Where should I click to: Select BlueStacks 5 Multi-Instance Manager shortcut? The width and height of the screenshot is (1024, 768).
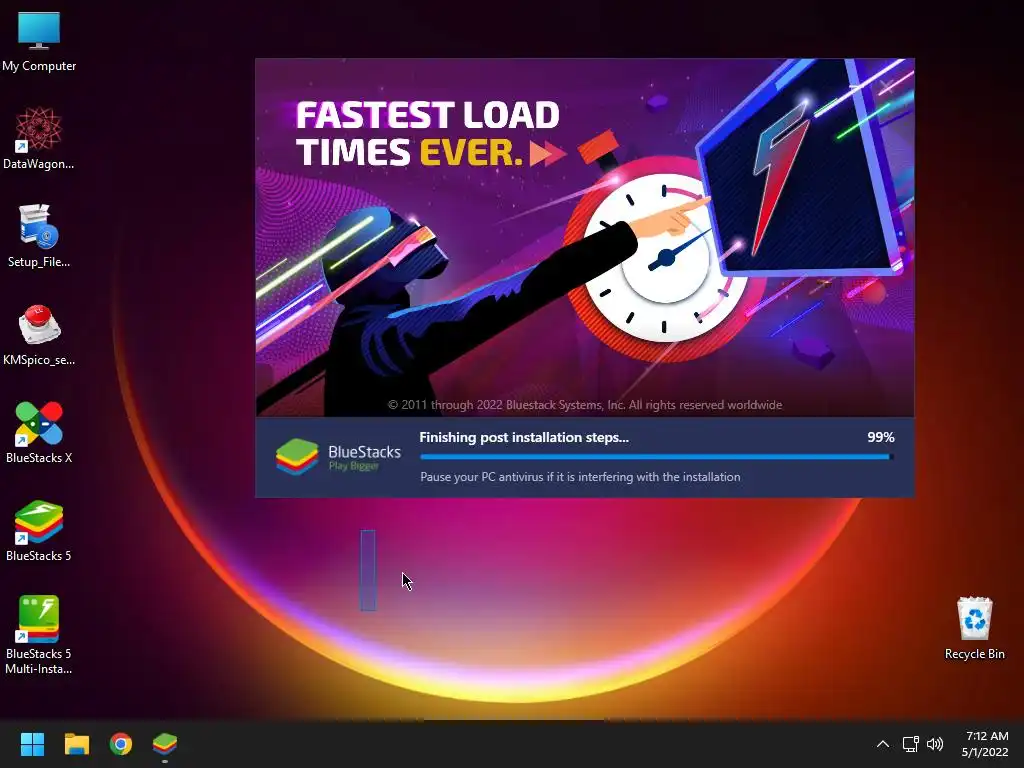tap(39, 634)
